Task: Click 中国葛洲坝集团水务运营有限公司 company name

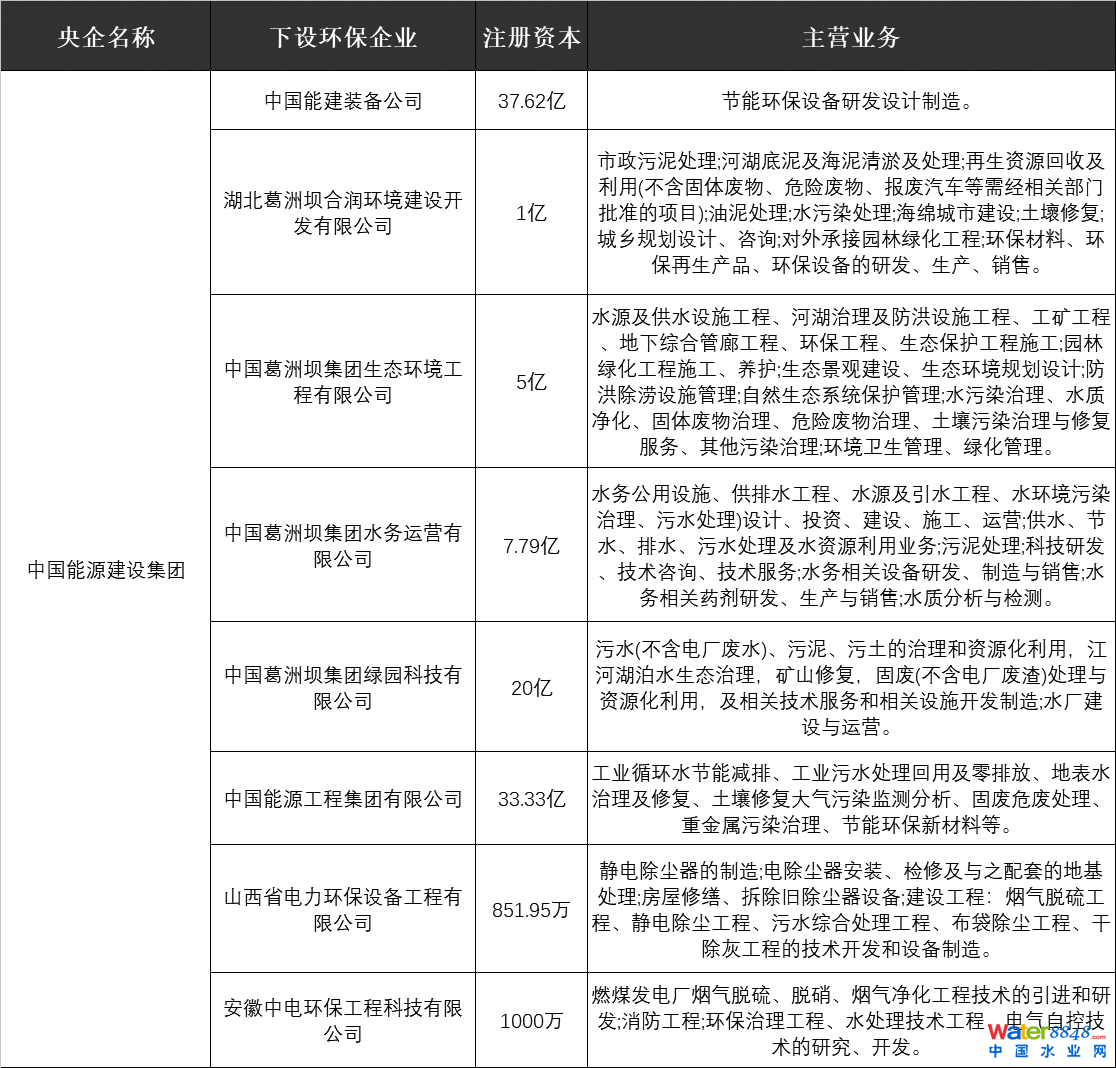Action: pyautogui.click(x=343, y=546)
